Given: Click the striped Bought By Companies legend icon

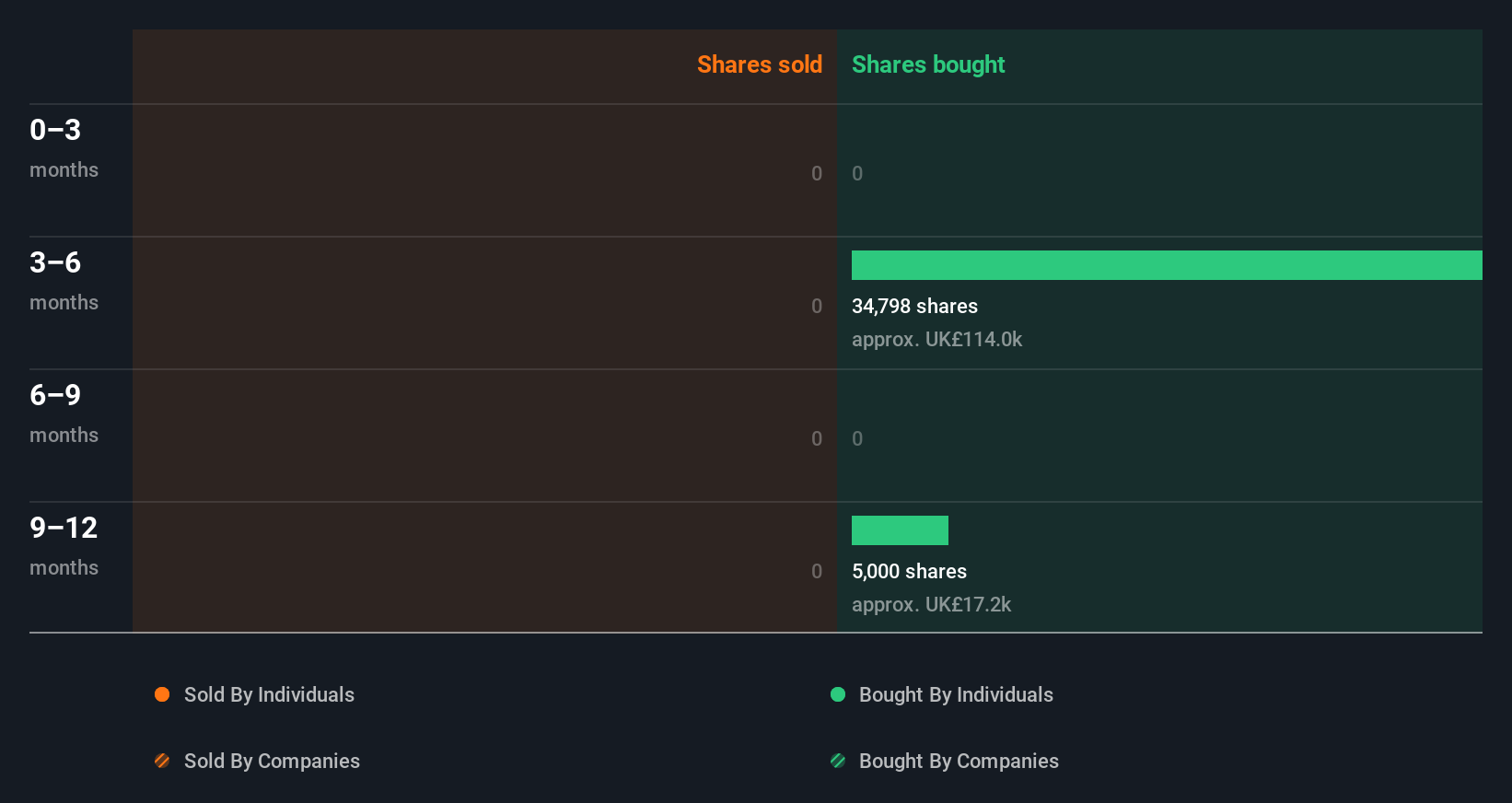Looking at the screenshot, I should coord(838,761).
